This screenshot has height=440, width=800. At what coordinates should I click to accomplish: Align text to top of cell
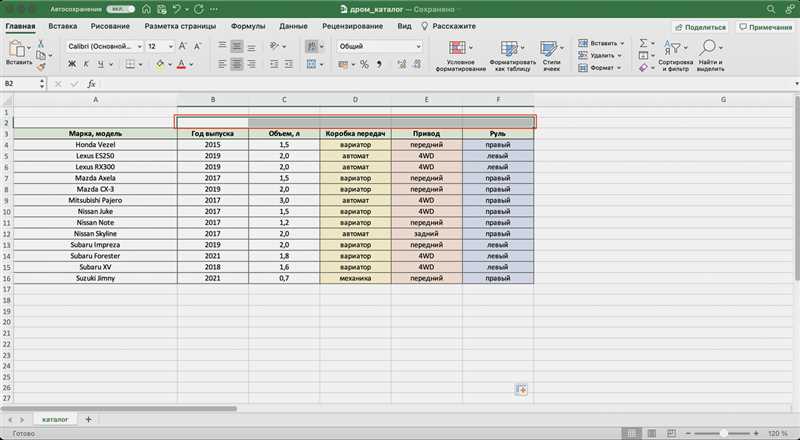[222, 46]
